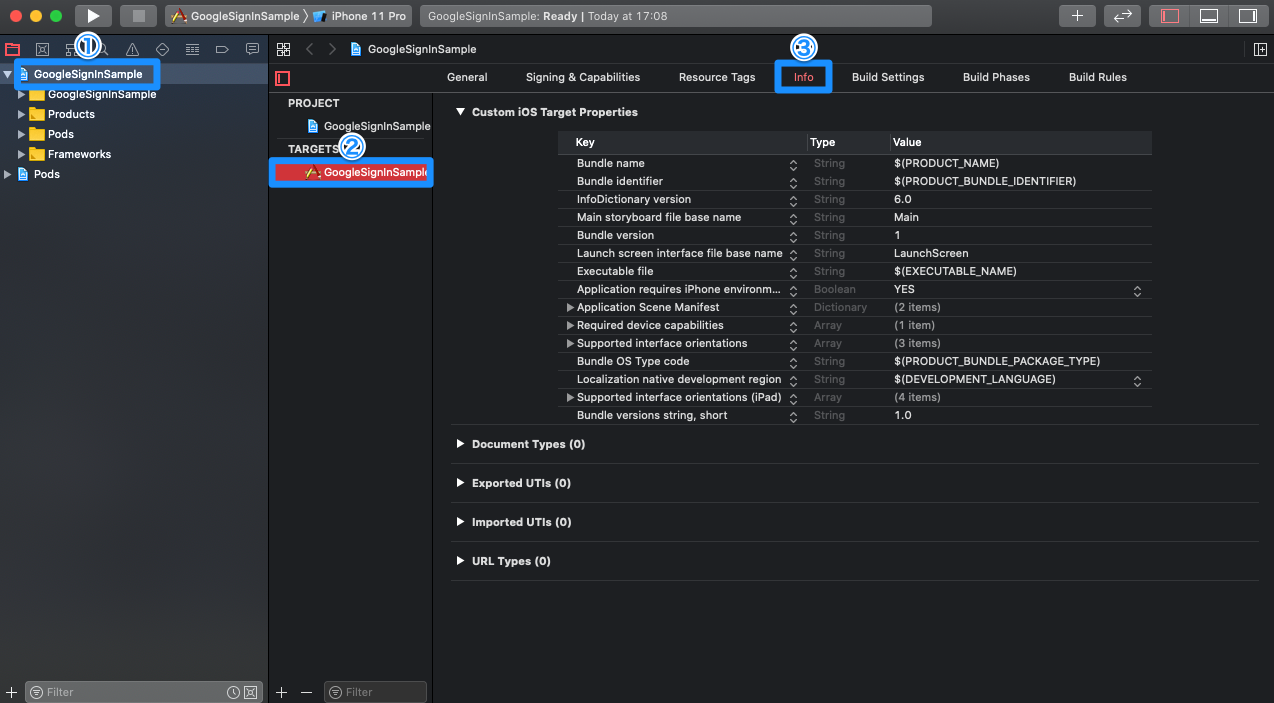This screenshot has width=1274, height=703.
Task: Expand the Application Scene Manifest row
Action: [x=570, y=307]
